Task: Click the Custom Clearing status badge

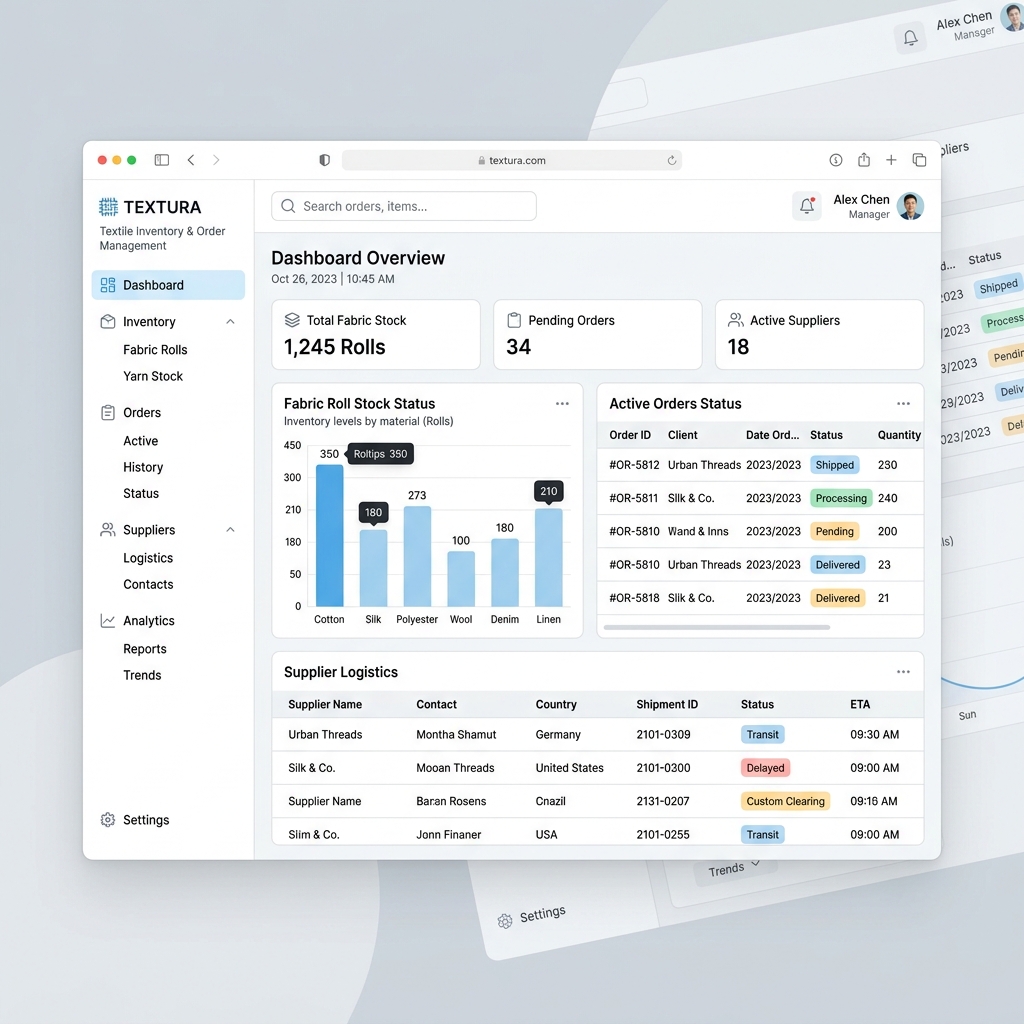Action: 786,801
